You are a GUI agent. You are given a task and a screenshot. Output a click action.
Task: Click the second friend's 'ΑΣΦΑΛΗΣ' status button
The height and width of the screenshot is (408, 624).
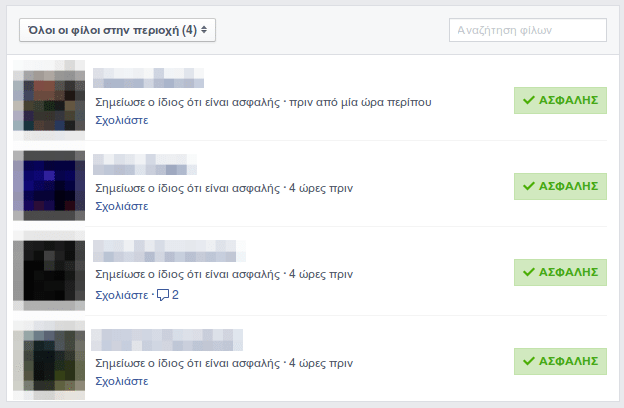click(x=560, y=186)
